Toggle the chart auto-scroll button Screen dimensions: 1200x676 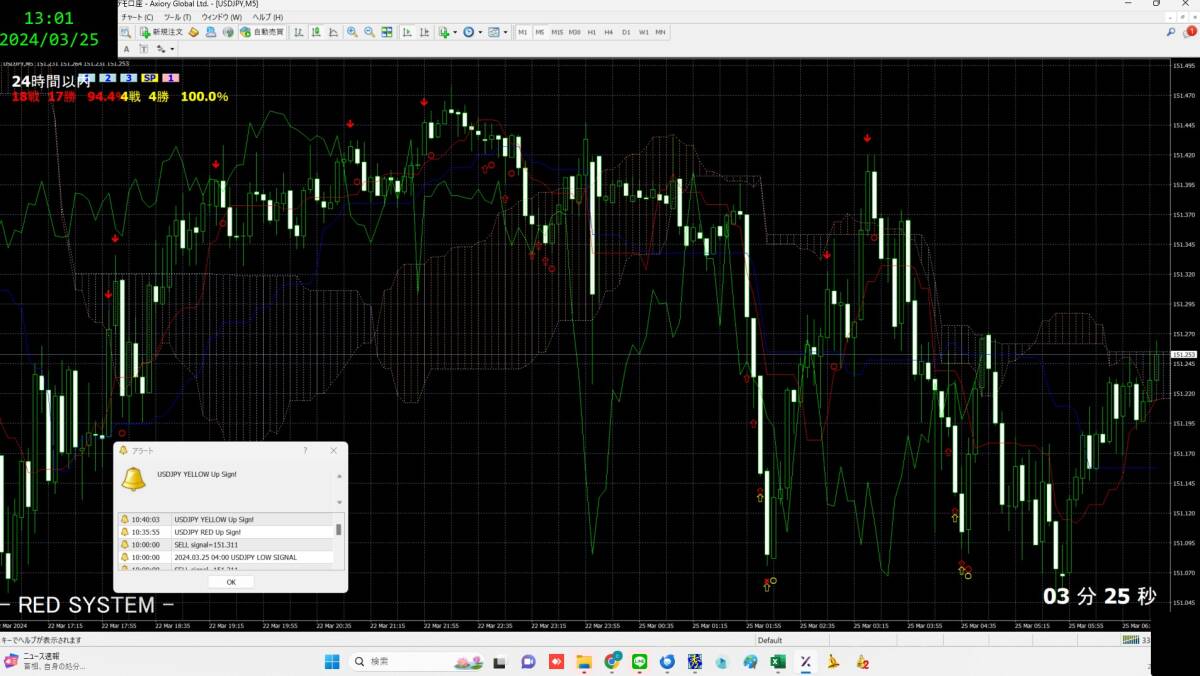click(407, 32)
